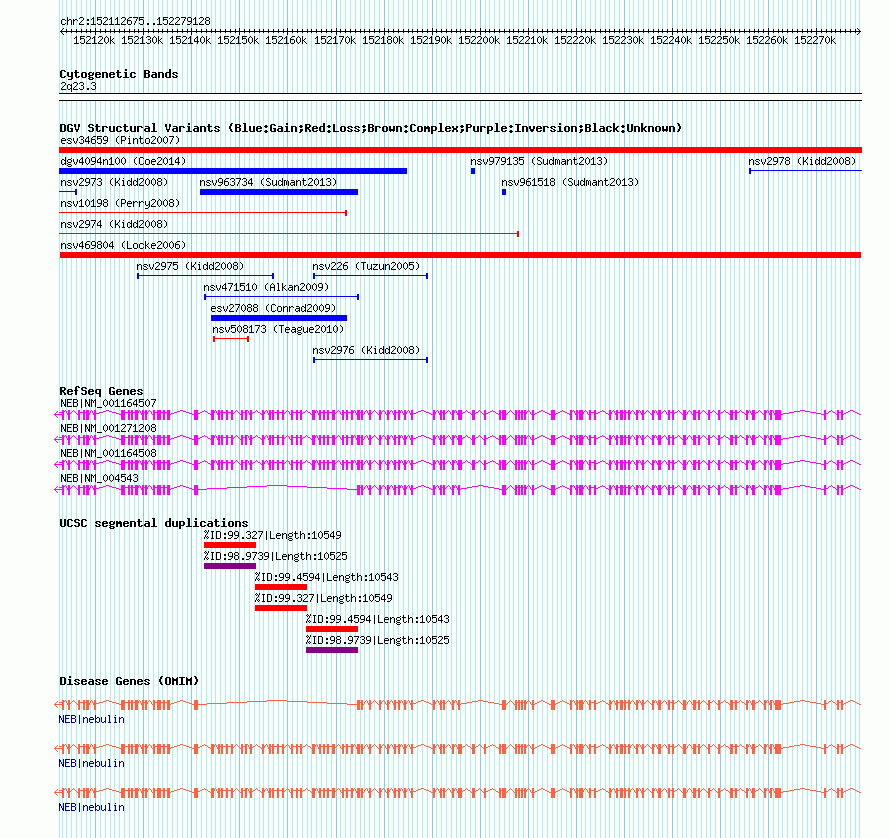The height and width of the screenshot is (838, 890).
Task: Select the nsv963734 (Sudmant2013) blue bar
Action: click(279, 192)
